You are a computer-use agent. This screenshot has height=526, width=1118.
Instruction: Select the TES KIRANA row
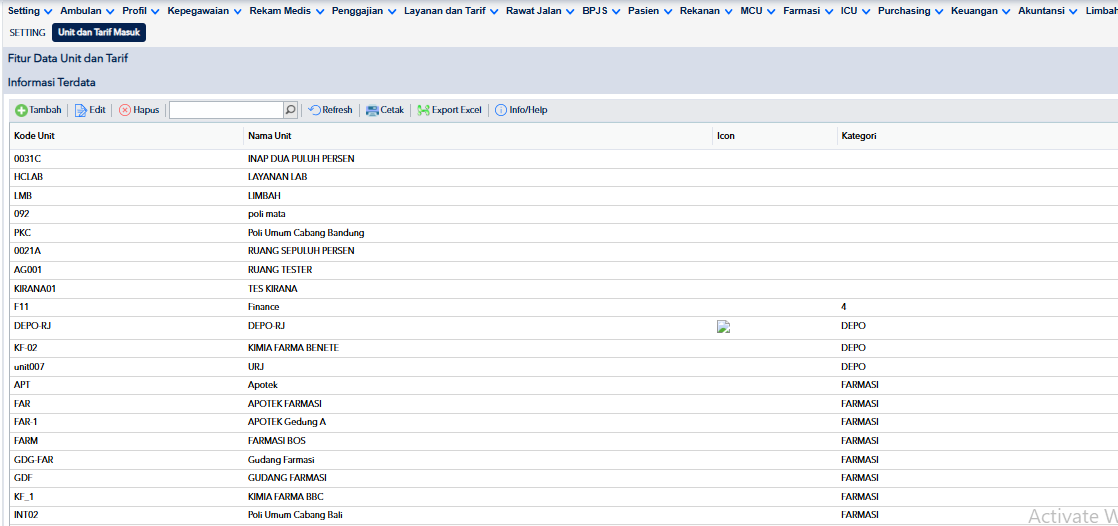pos(564,289)
